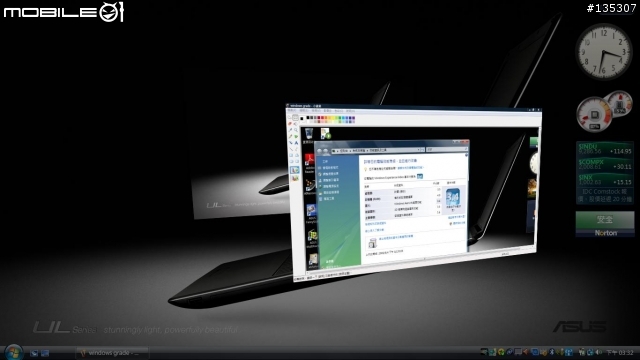This screenshot has width=640, height=360.
Task: Open the first menu in Paint's menu bar
Action: tap(292, 111)
